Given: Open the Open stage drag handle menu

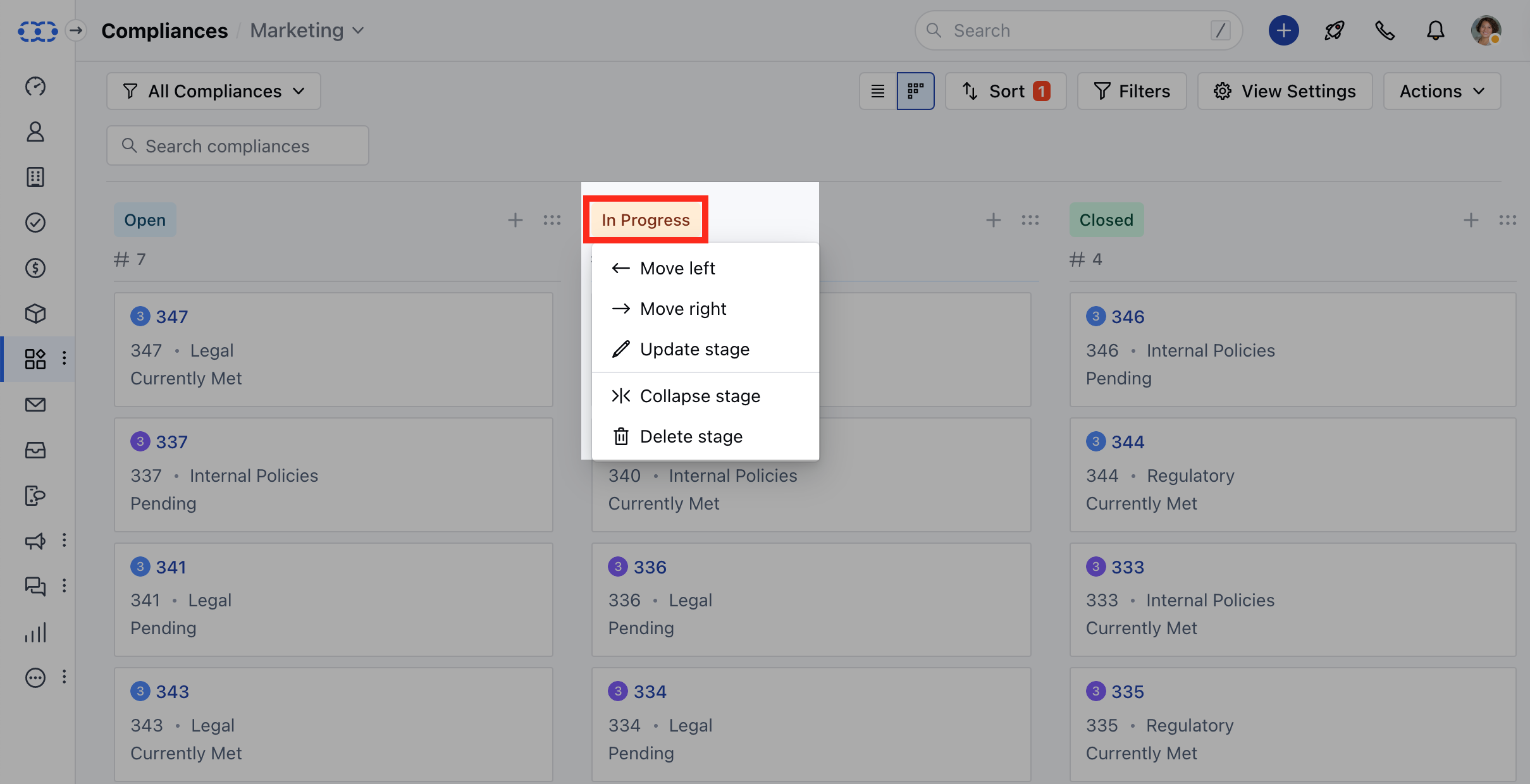Looking at the screenshot, I should point(552,220).
